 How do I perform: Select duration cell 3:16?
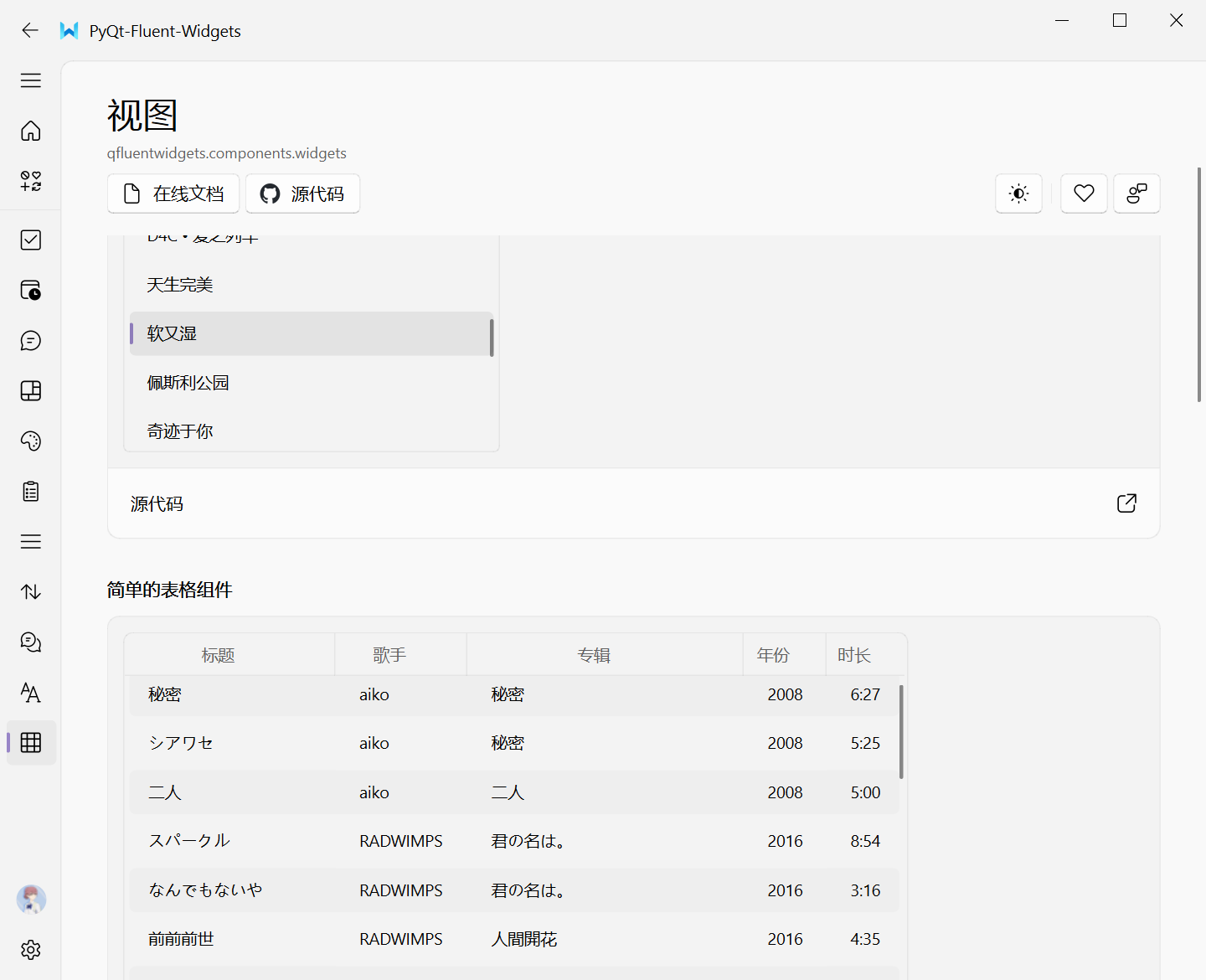(x=865, y=890)
